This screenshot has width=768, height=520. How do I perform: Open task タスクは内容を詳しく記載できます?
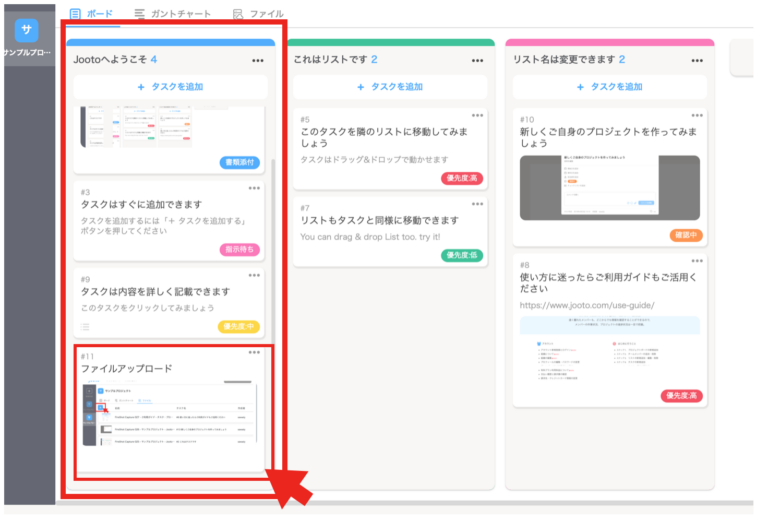[155, 292]
